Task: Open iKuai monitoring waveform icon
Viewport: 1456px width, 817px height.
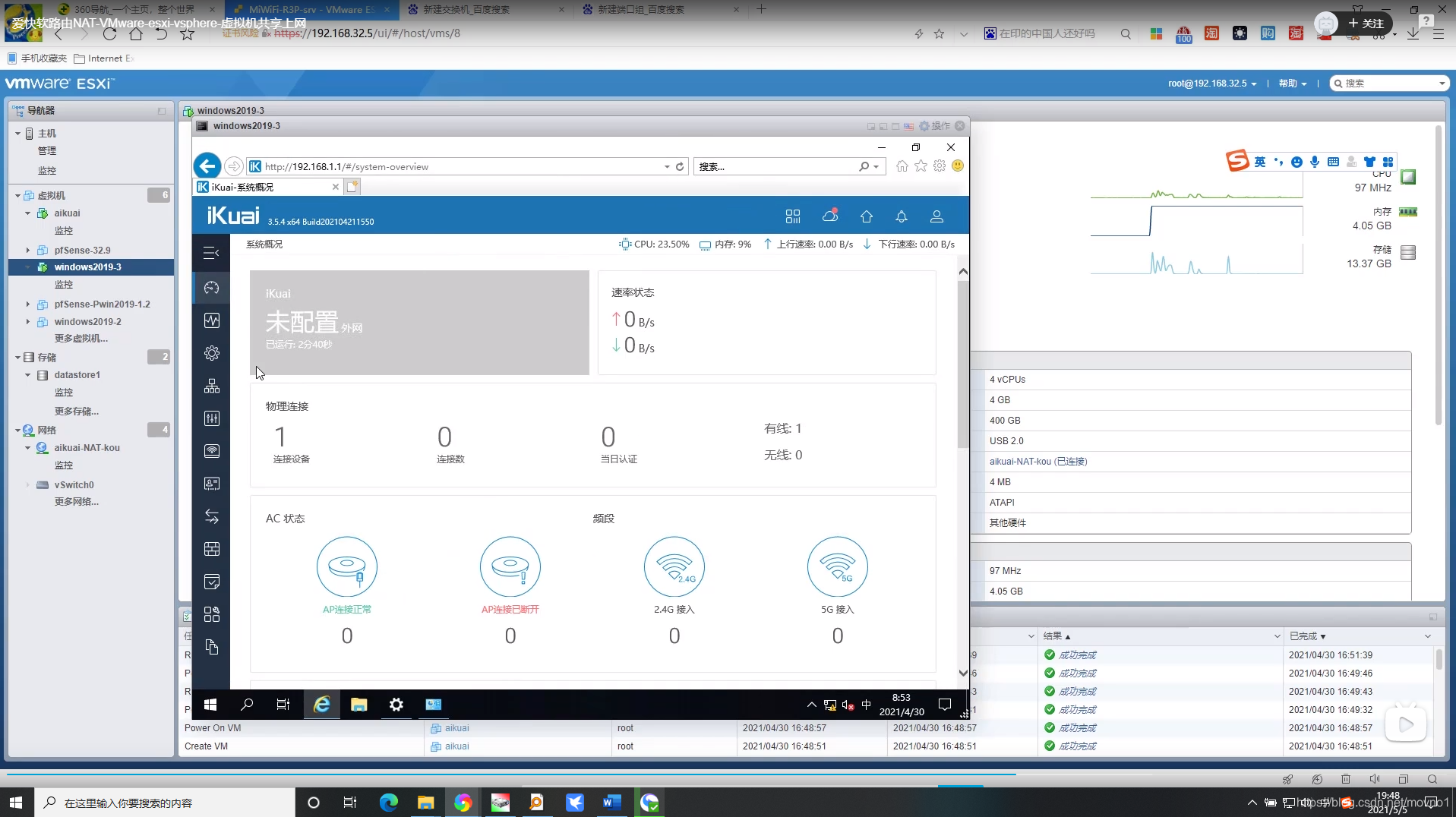Action: [x=212, y=320]
